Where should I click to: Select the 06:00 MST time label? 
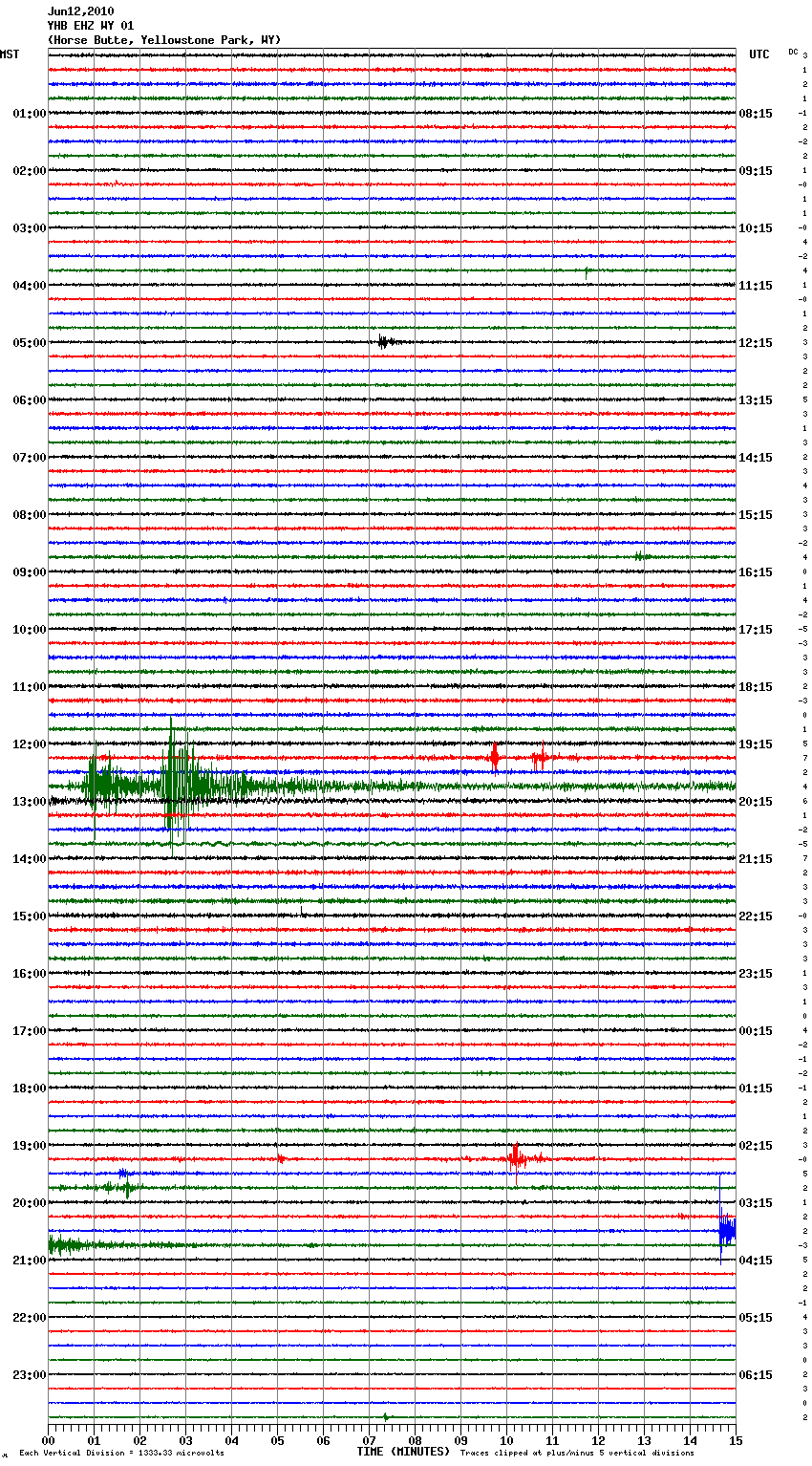point(29,400)
